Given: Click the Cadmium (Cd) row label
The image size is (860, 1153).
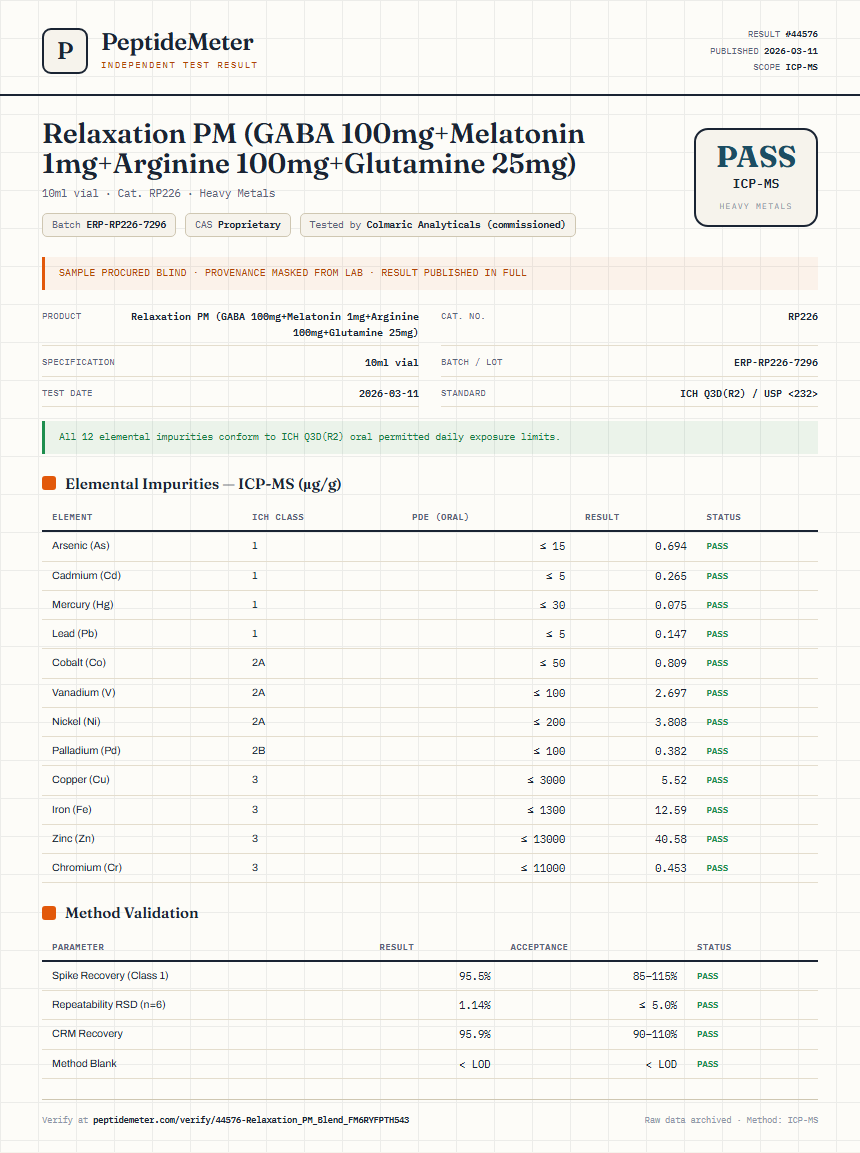Looking at the screenshot, I should point(86,576).
